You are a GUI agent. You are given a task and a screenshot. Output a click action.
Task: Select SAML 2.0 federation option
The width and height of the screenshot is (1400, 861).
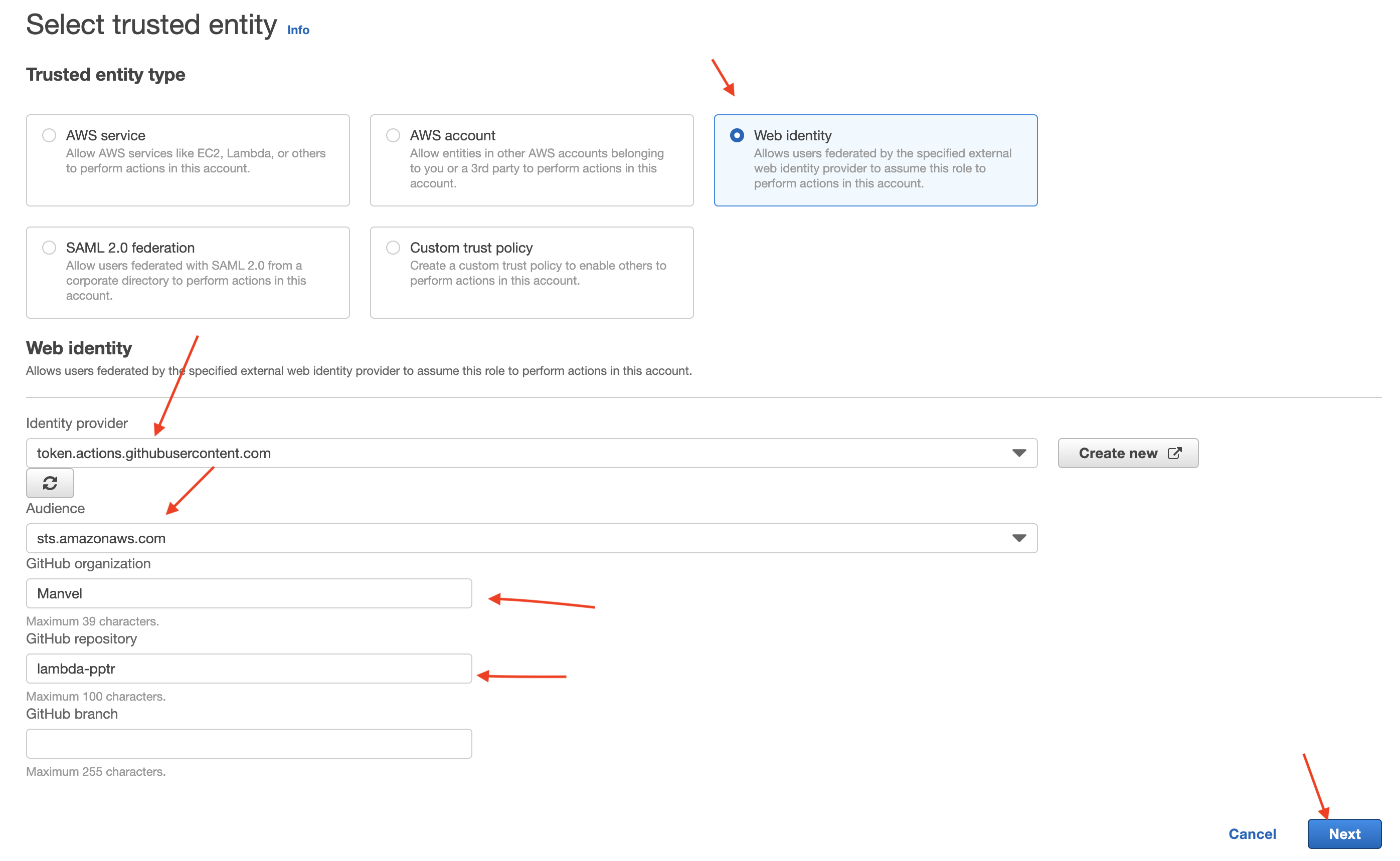(x=49, y=247)
